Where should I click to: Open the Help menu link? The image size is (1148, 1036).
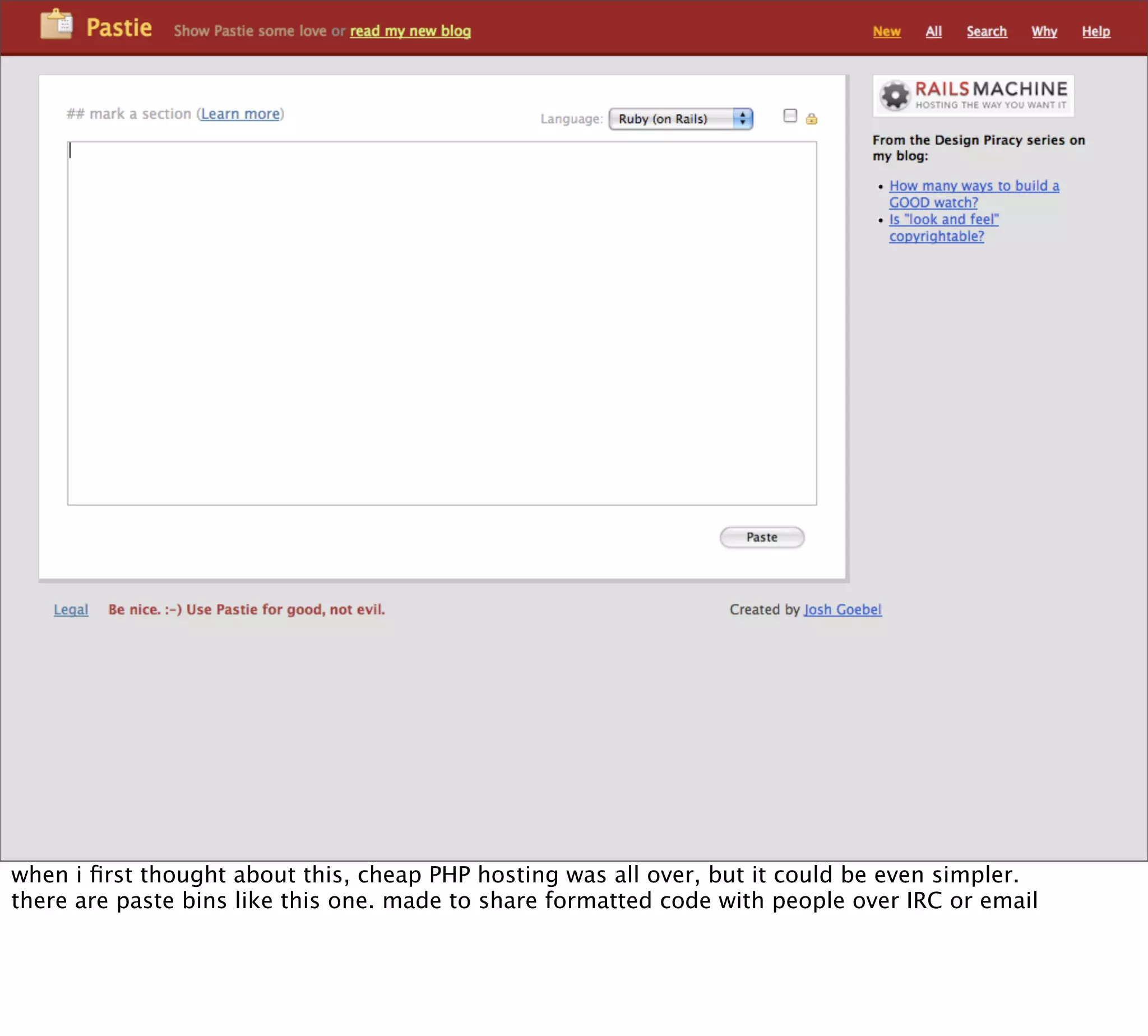pyautogui.click(x=1096, y=31)
